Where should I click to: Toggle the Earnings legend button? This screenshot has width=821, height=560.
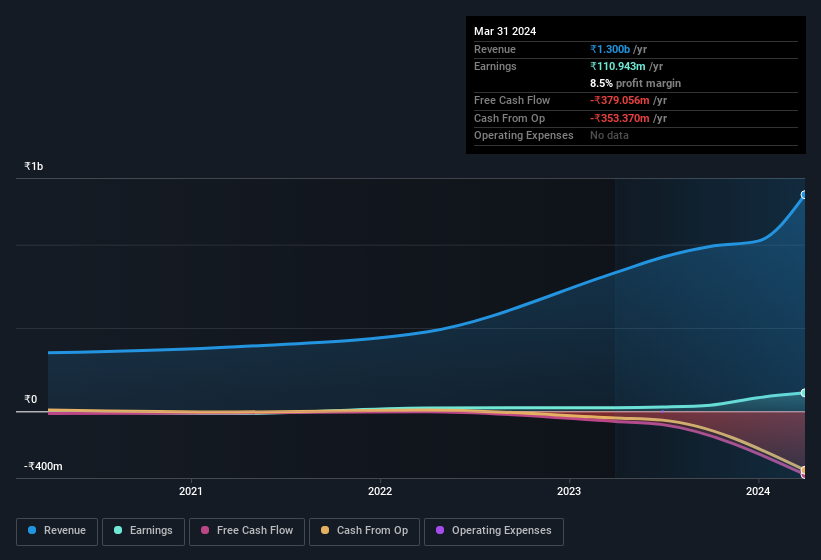pos(143,531)
